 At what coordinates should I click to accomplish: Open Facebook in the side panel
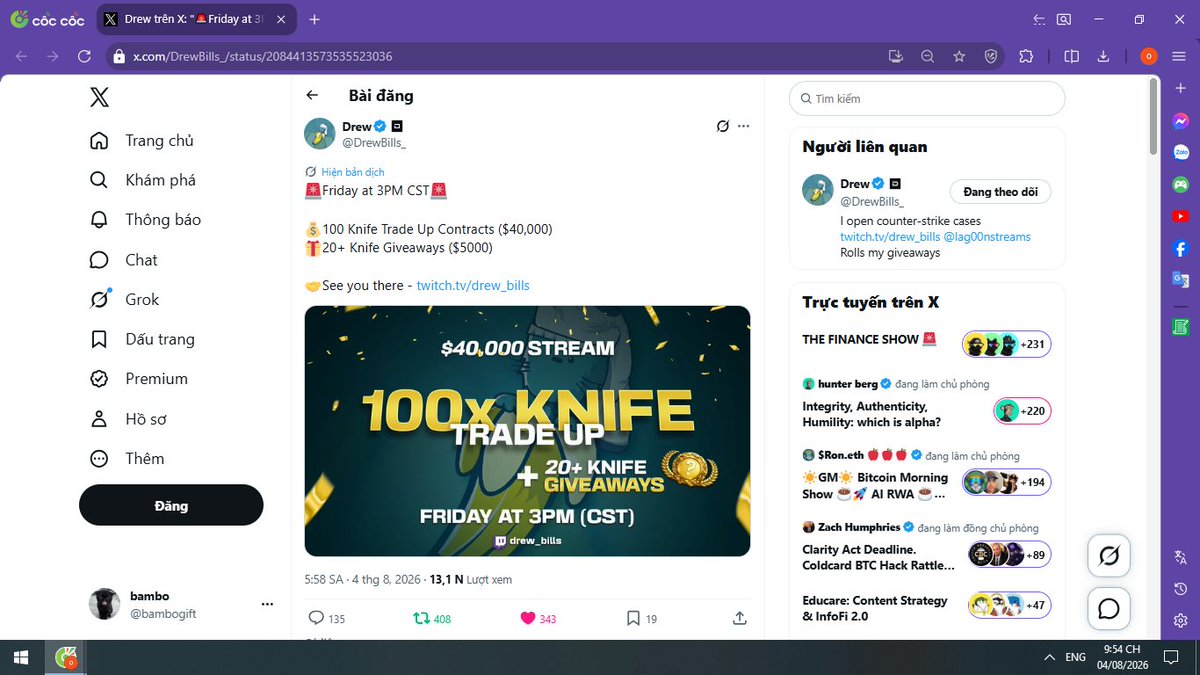point(1181,248)
